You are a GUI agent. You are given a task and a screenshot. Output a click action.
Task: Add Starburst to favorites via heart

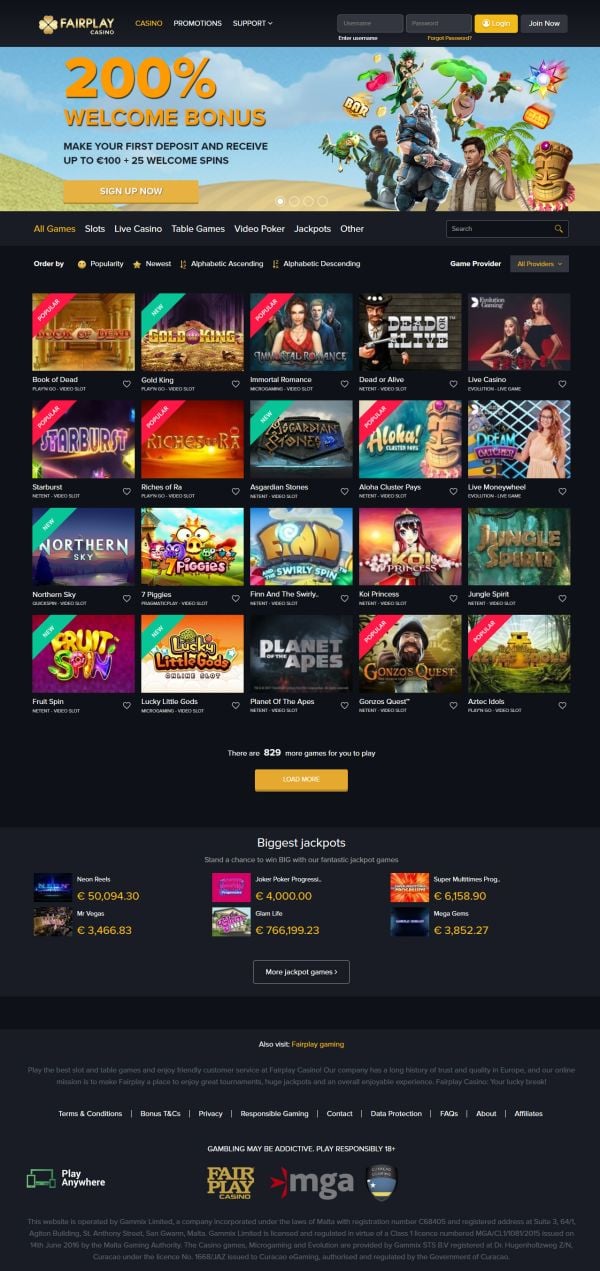127,491
